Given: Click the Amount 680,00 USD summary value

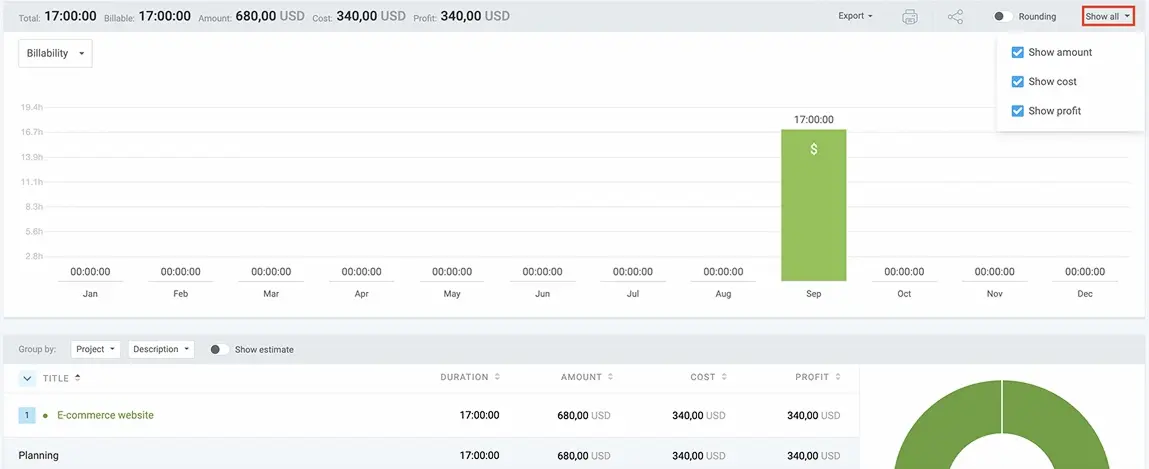Looking at the screenshot, I should 270,16.
